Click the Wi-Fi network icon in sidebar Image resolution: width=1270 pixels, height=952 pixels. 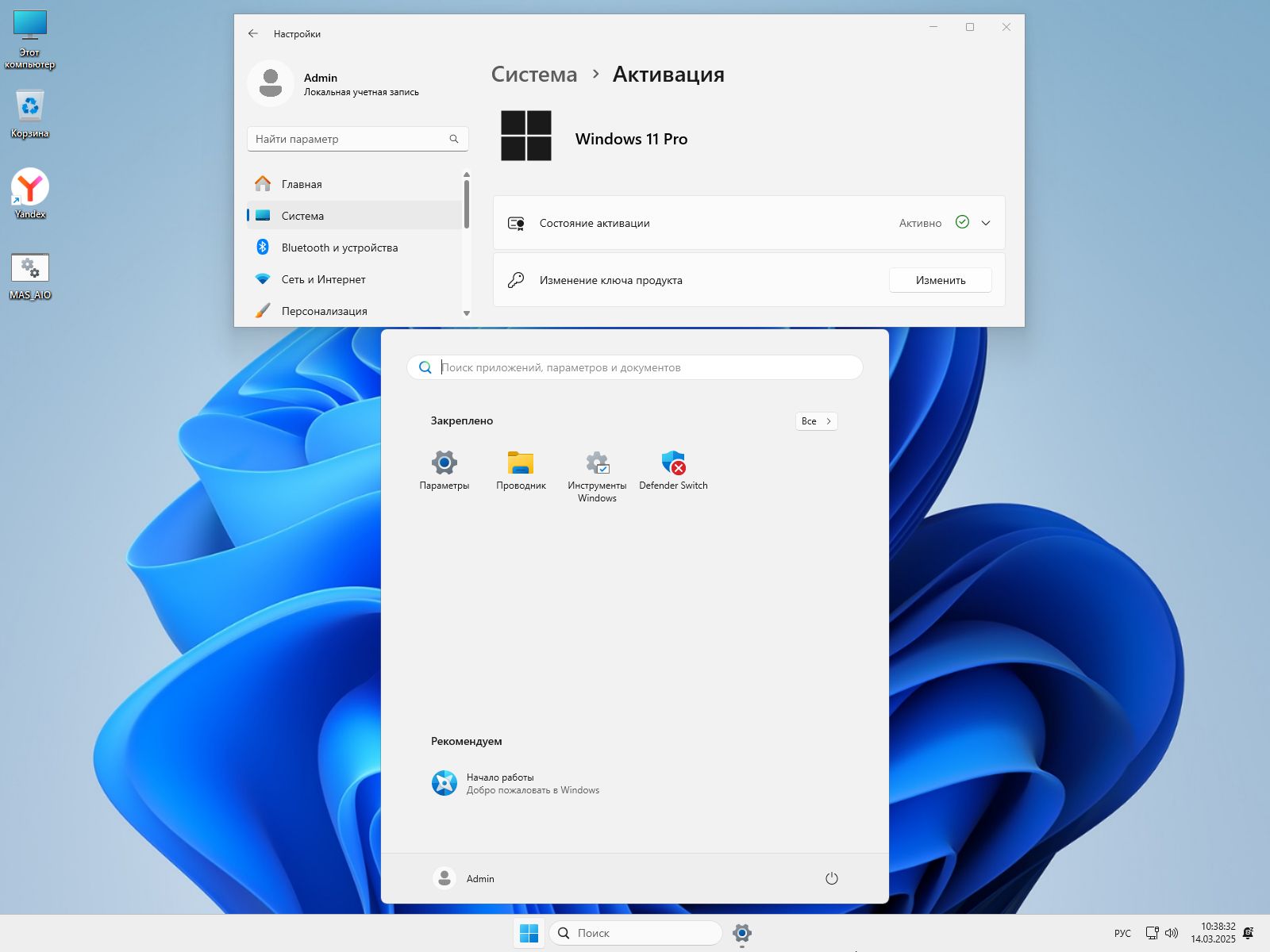click(x=263, y=279)
